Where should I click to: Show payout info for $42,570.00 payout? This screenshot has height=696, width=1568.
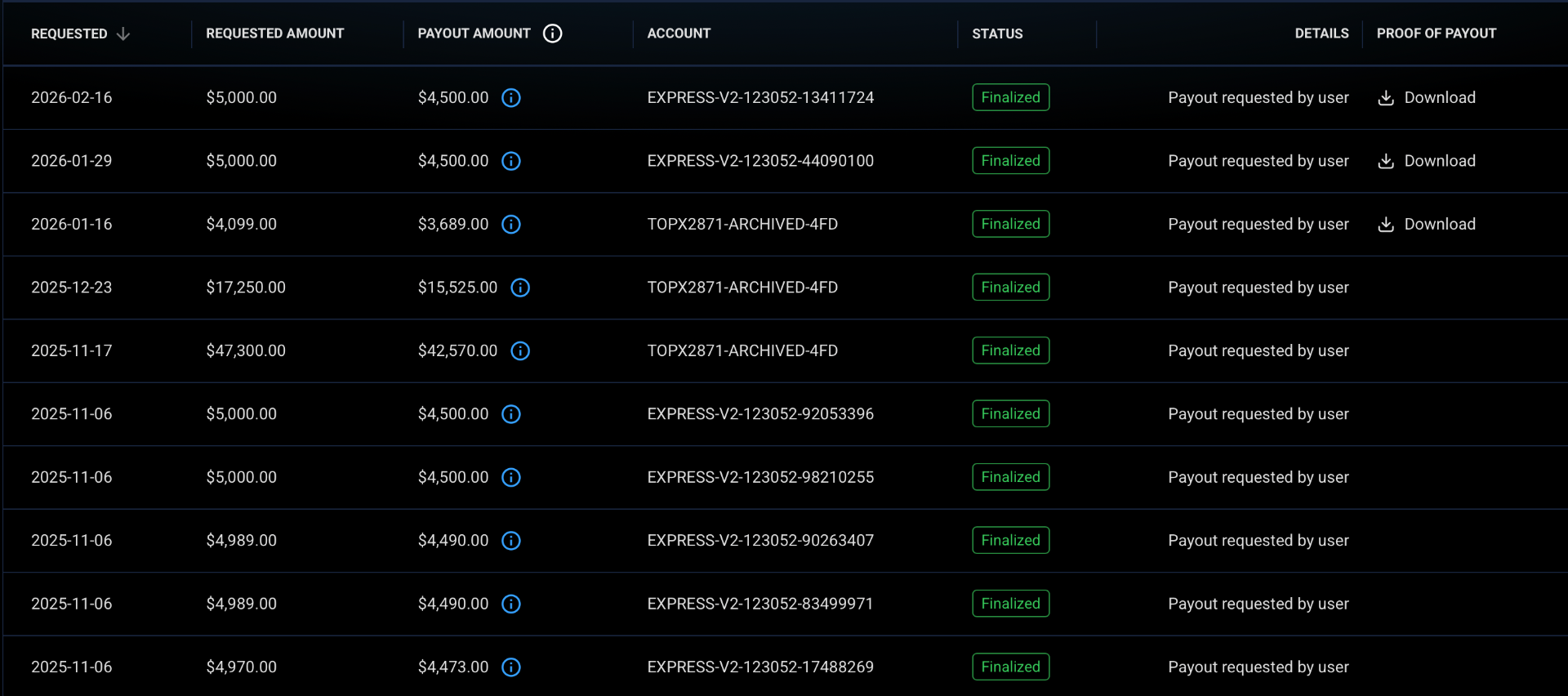point(520,351)
